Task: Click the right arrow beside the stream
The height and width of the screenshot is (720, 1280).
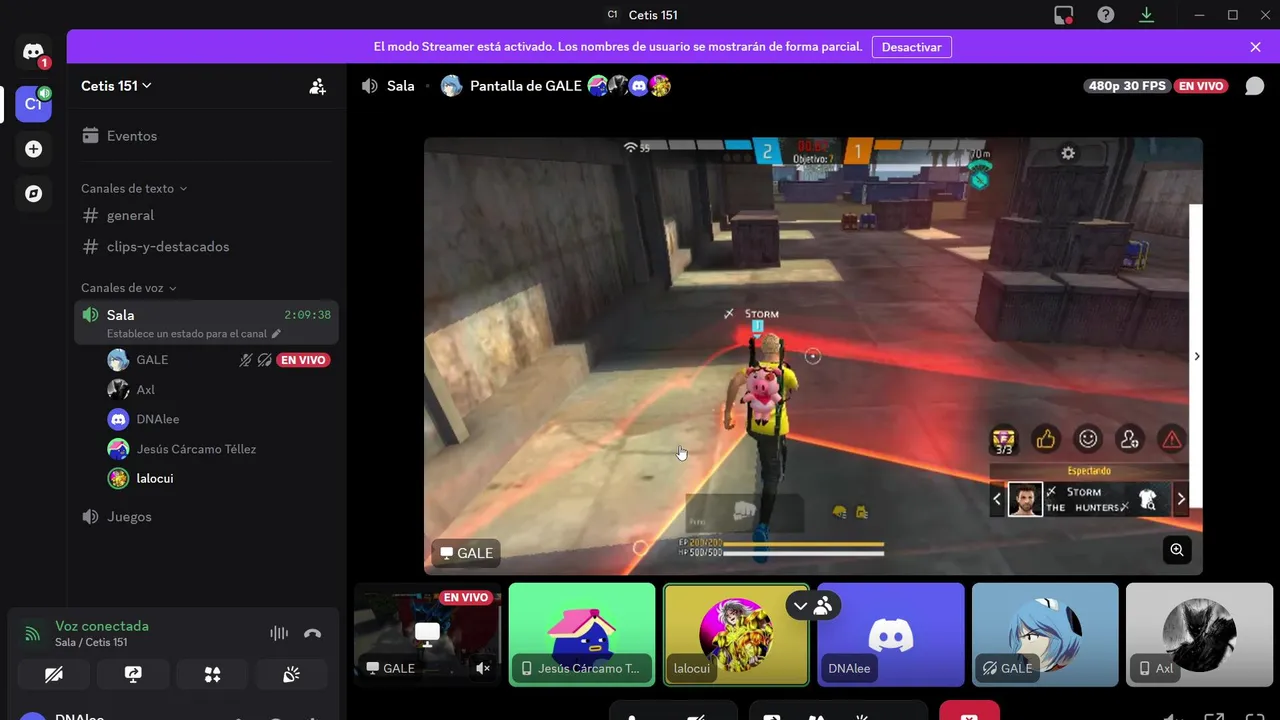Action: [x=1196, y=356]
